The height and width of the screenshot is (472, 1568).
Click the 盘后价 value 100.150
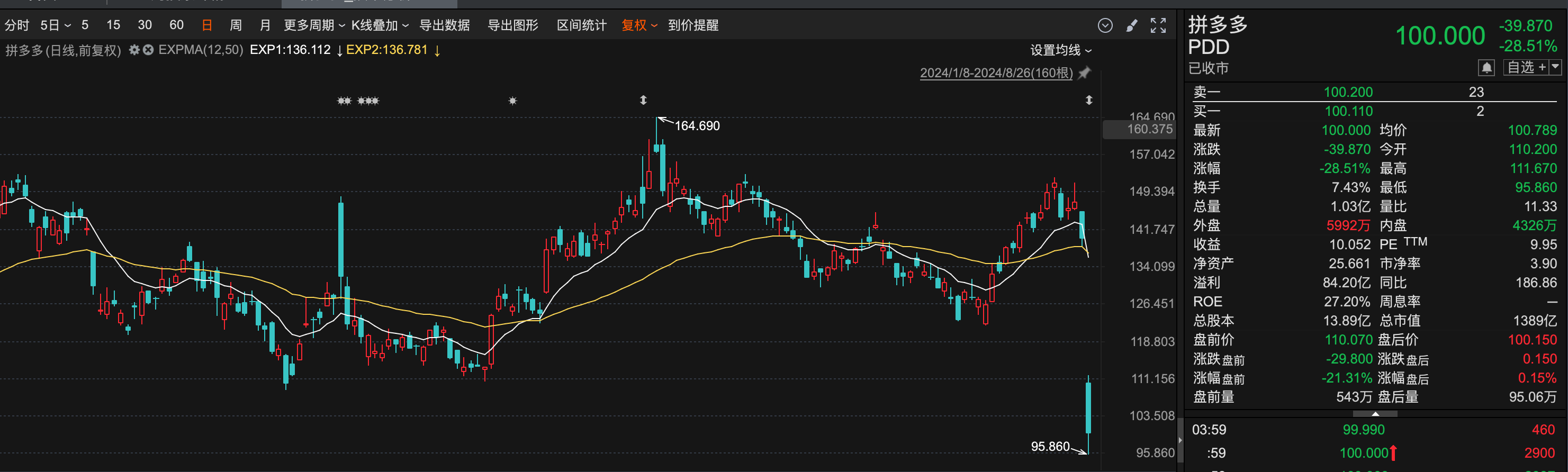[x=1532, y=339]
